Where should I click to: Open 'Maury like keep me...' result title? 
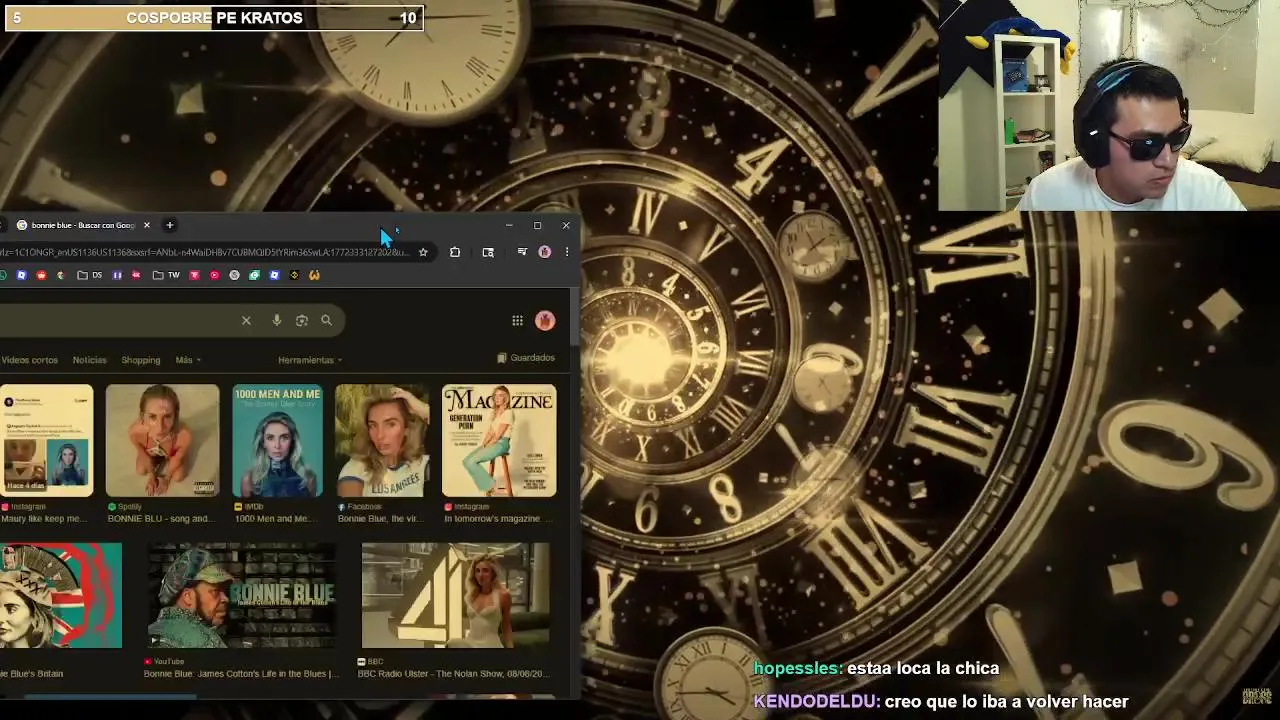[44, 519]
